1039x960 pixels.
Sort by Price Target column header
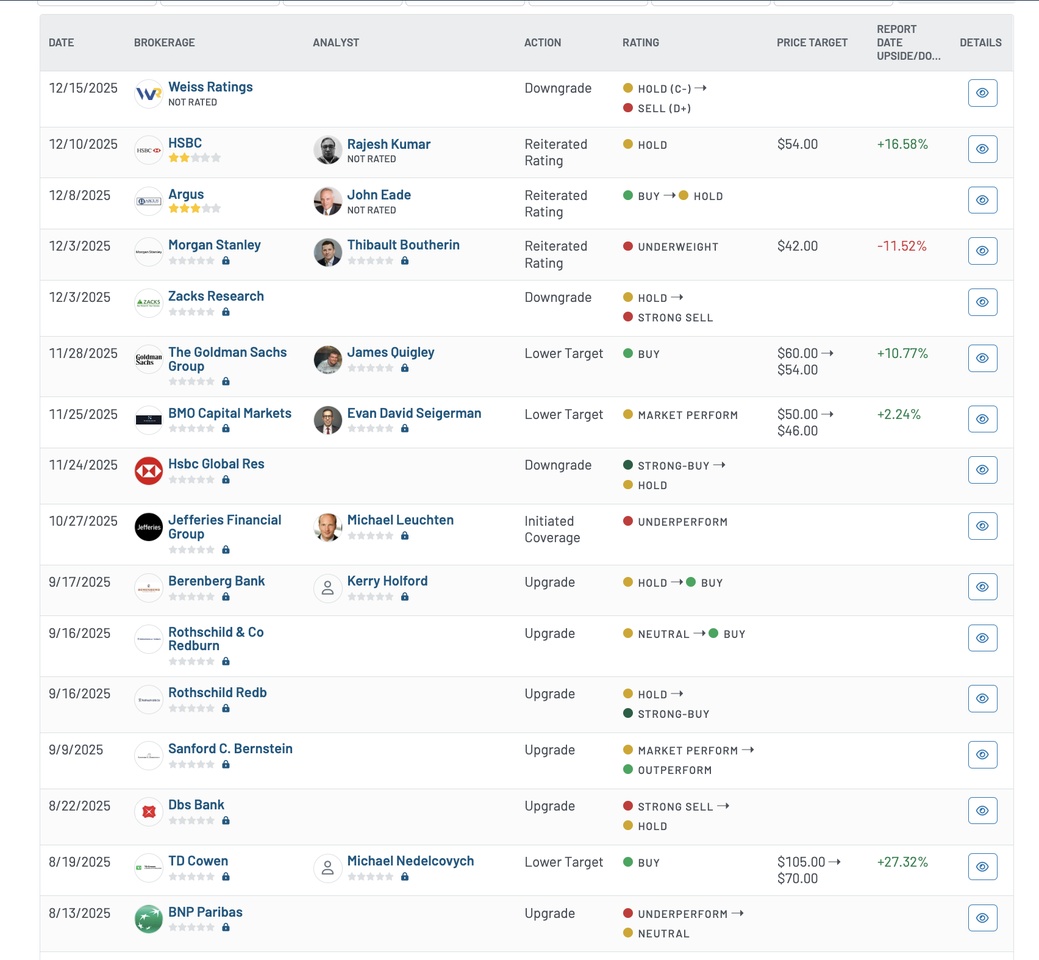click(x=811, y=43)
